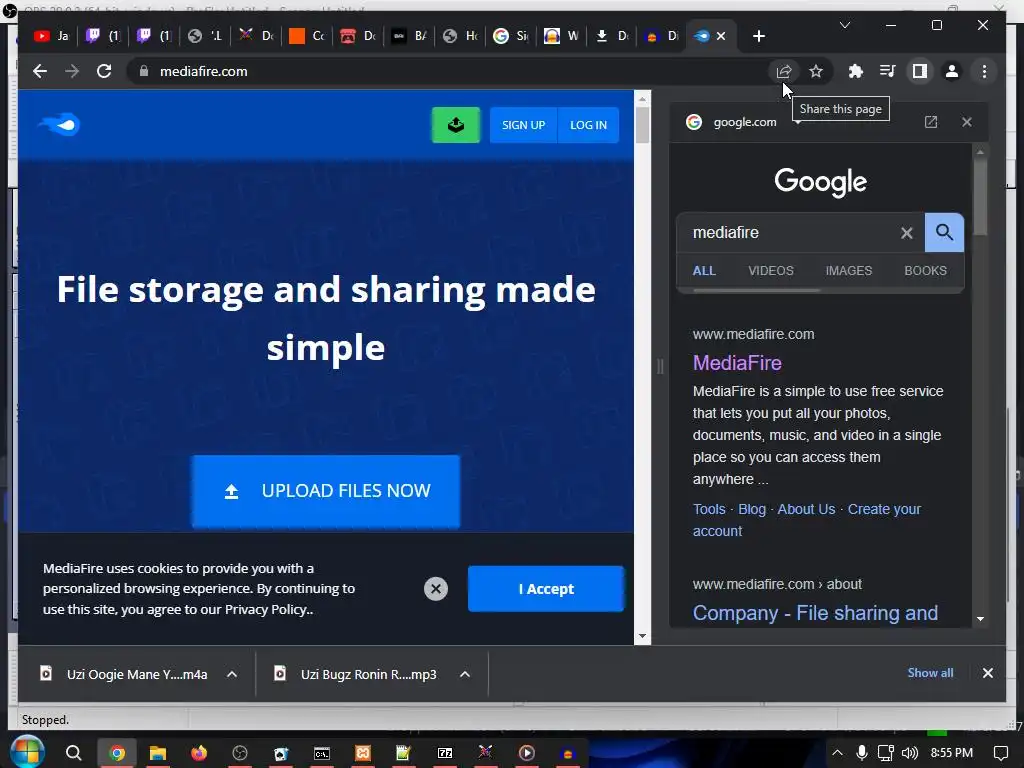The height and width of the screenshot is (768, 1024).
Task: Open the tab search dropdown arrow
Action: click(844, 25)
